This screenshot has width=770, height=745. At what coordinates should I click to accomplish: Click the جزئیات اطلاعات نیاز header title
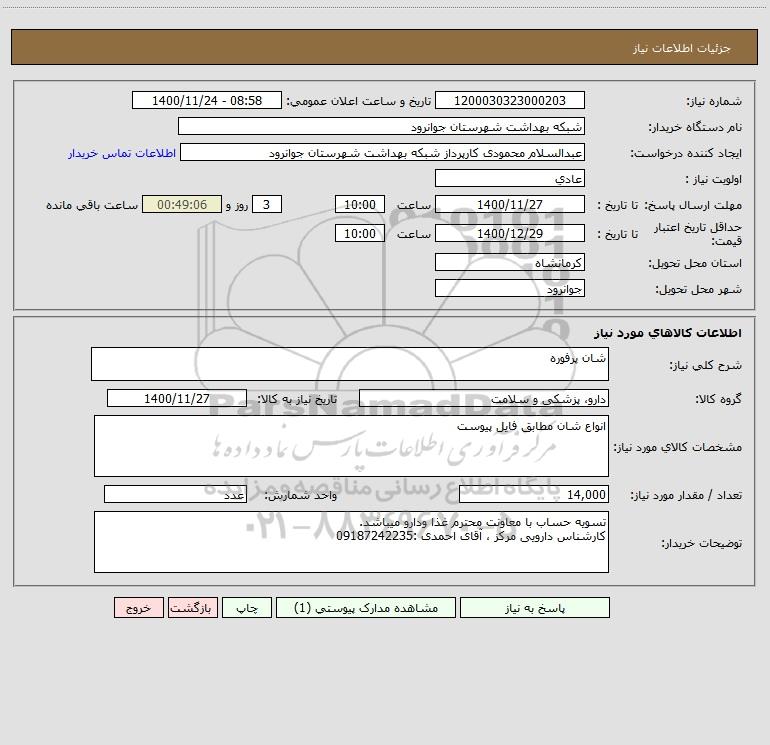(682, 48)
